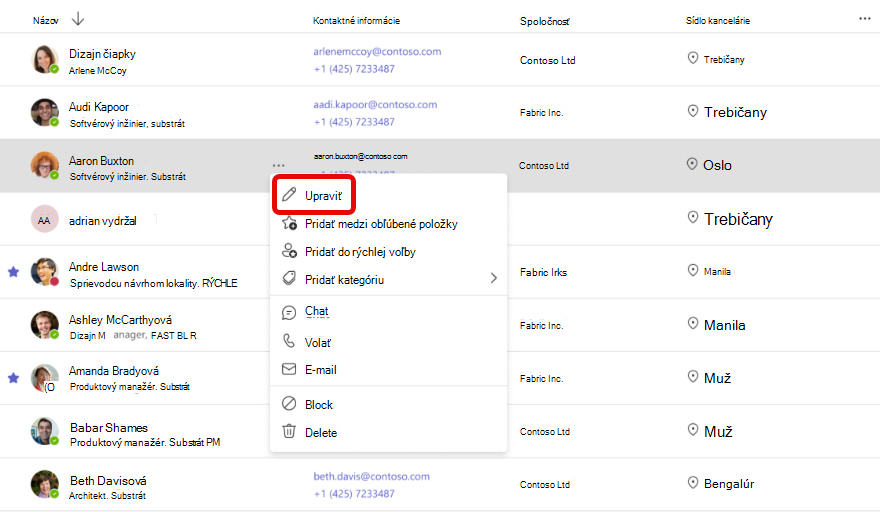The image size is (880, 512).
Task: Click the Block circle-slash icon
Action: click(288, 404)
